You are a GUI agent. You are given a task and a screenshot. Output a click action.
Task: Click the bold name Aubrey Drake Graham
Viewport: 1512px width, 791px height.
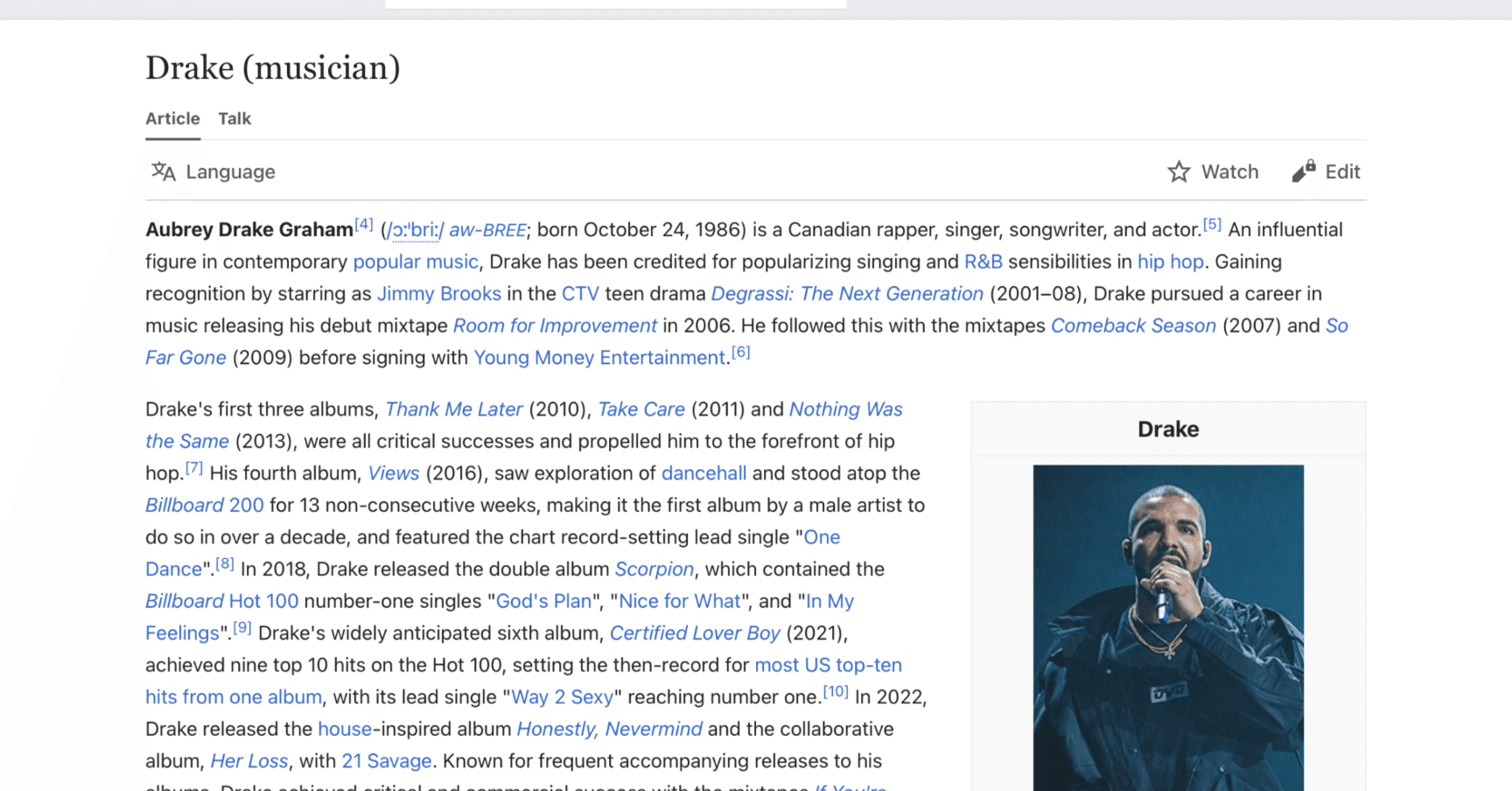click(x=249, y=229)
